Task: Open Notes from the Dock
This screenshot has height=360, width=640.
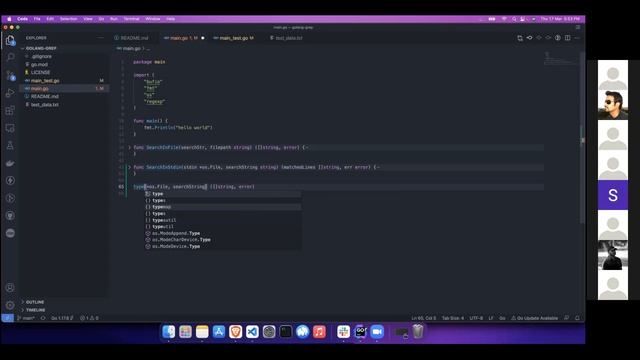Action: (202, 332)
